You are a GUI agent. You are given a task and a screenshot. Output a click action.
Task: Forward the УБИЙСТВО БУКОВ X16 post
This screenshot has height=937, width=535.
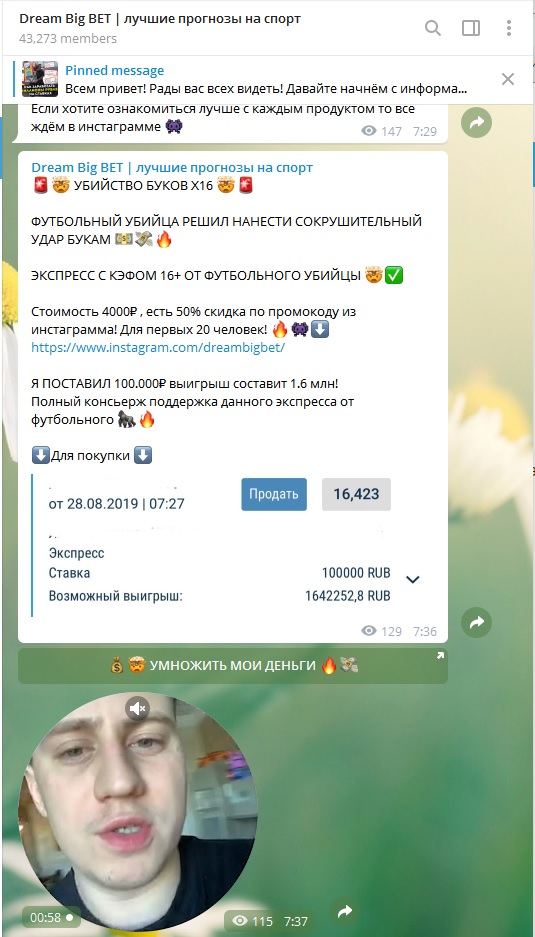(x=476, y=623)
